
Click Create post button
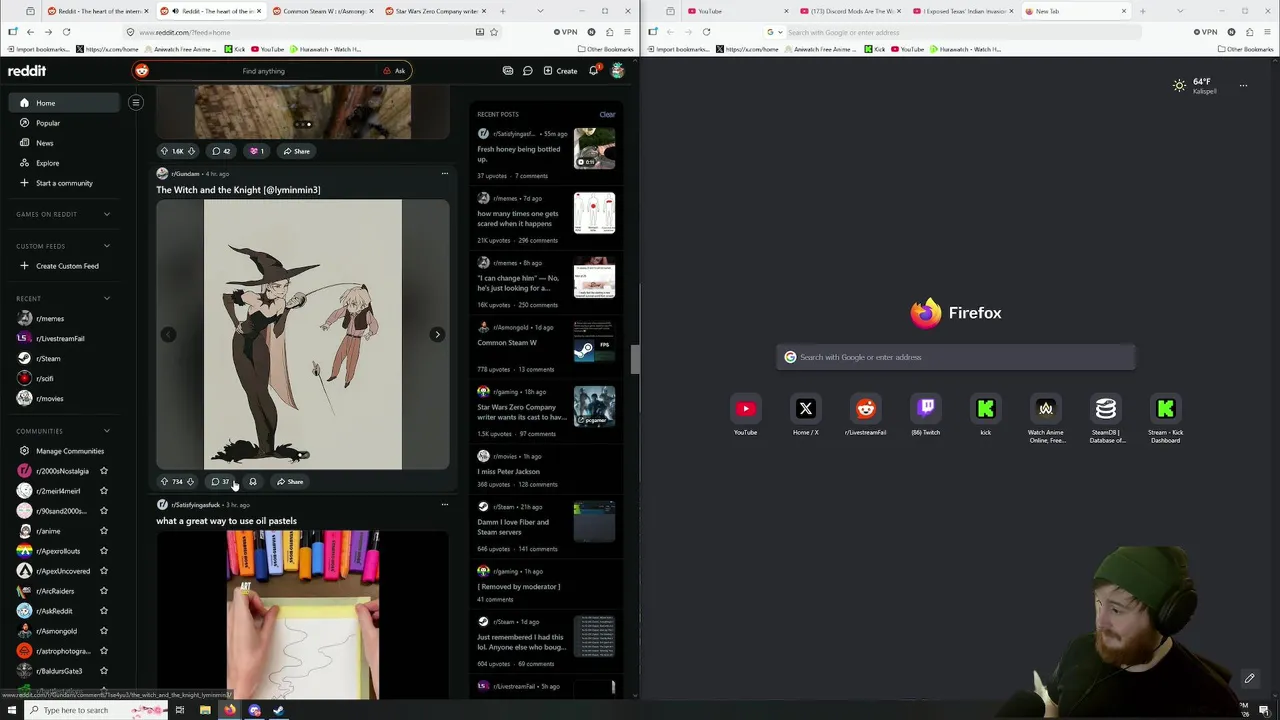coord(560,71)
